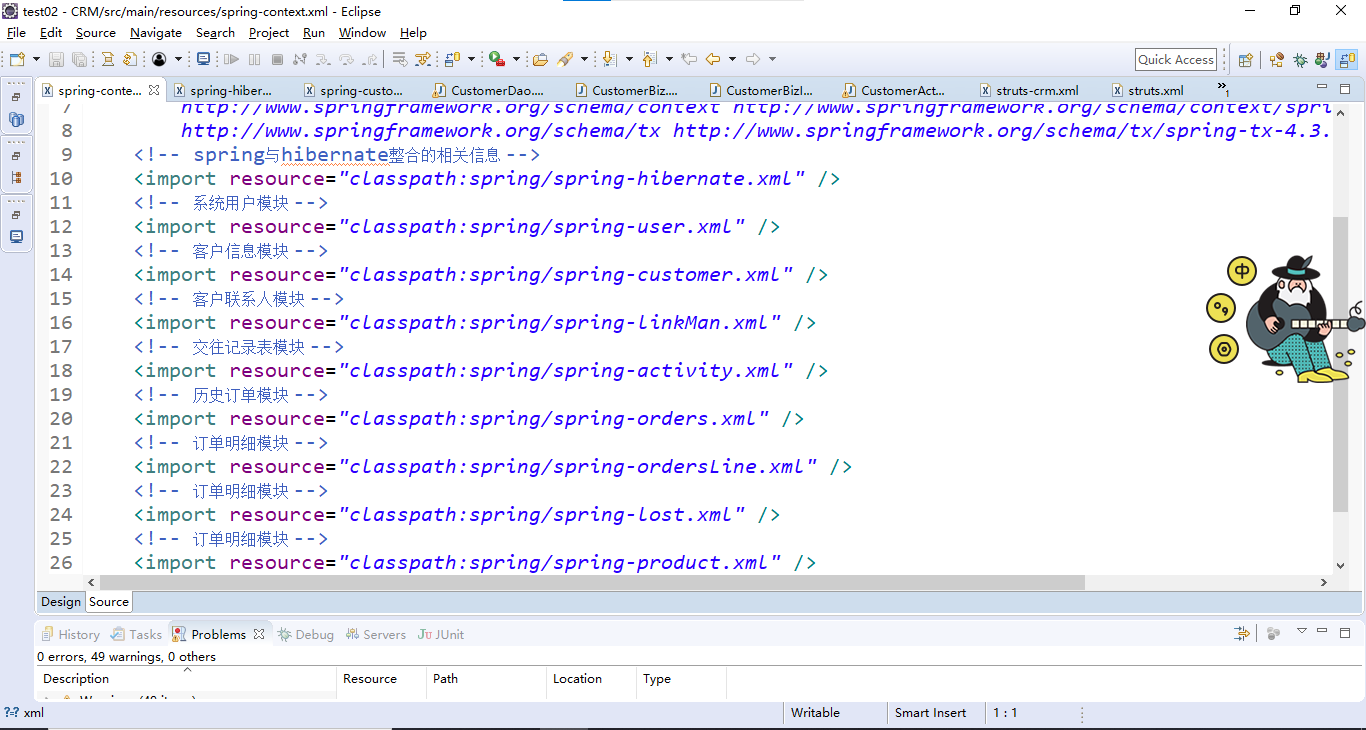The height and width of the screenshot is (730, 1366).
Task: Click the Step Return debug icon
Action: pyautogui.click(x=369, y=59)
